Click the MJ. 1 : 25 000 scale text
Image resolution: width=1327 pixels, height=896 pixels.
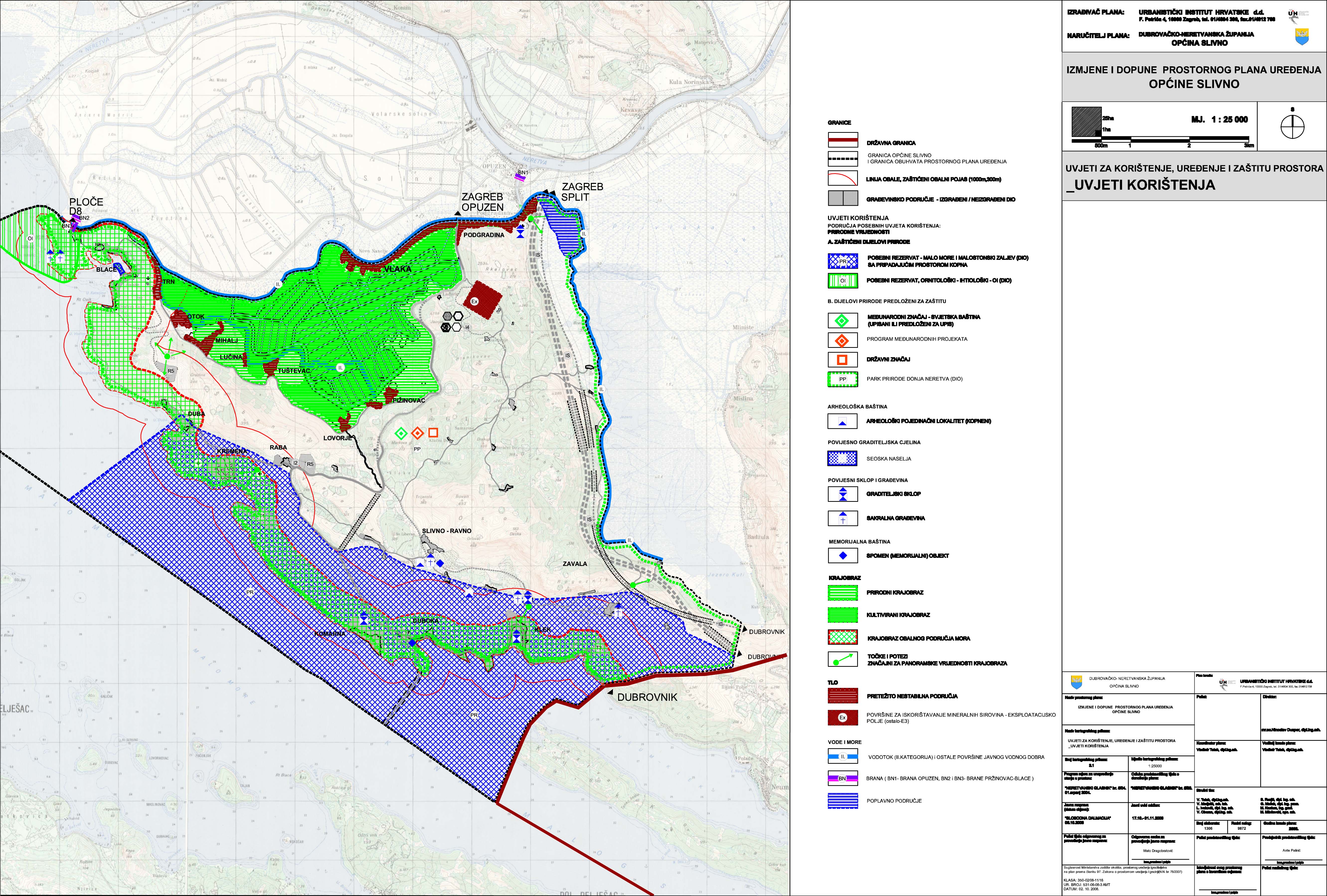1220,119
